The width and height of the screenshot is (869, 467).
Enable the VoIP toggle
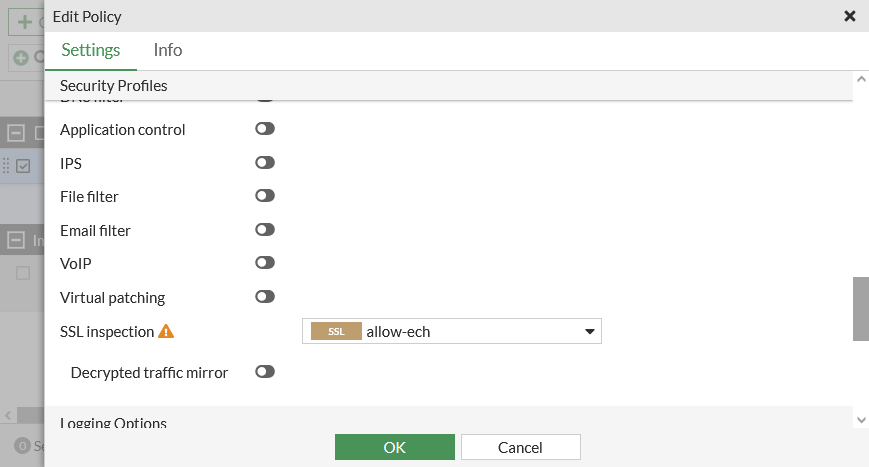coord(265,263)
